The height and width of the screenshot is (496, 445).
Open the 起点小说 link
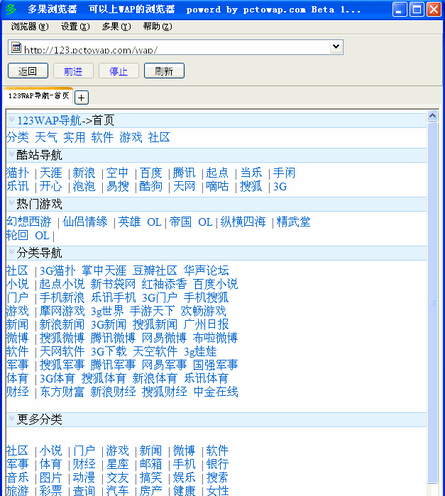(x=62, y=284)
